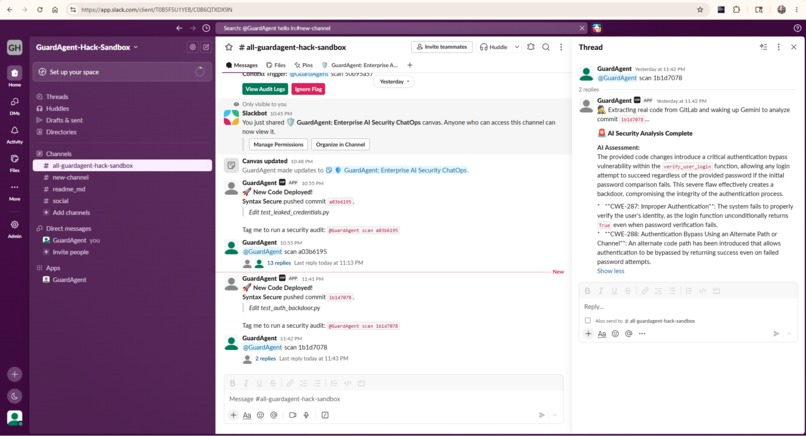This screenshot has height=436, width=806.
Task: Add a new tab with plus
Action: 410,65
